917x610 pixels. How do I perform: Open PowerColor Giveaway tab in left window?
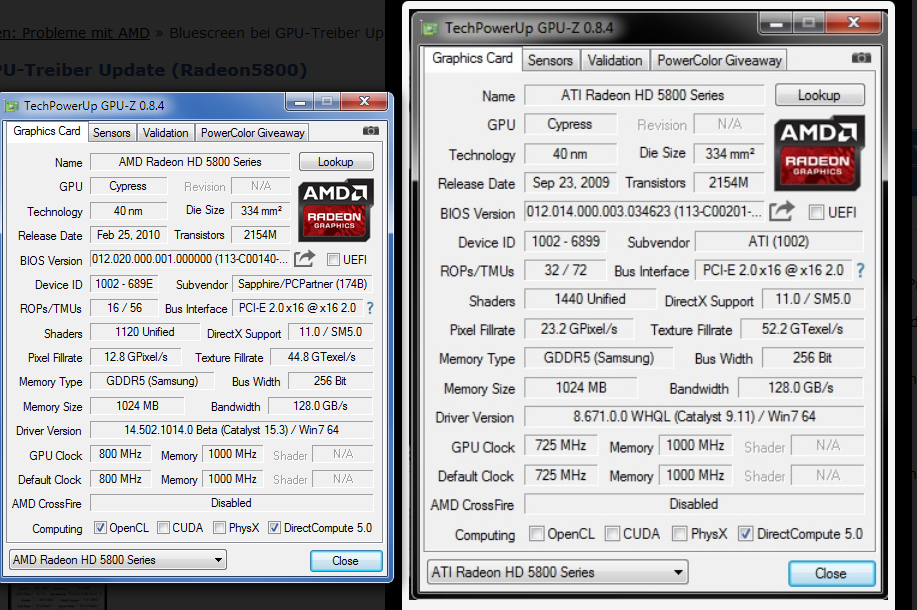[x=253, y=133]
